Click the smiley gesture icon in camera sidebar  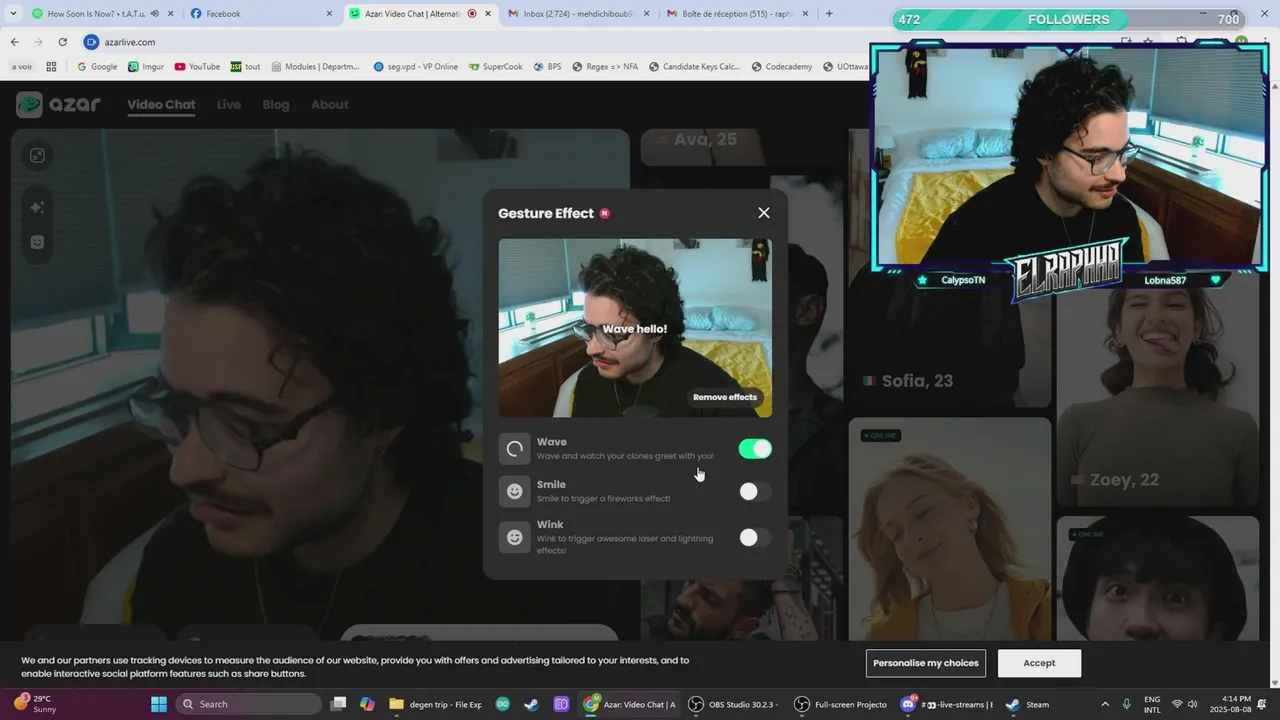[37, 242]
